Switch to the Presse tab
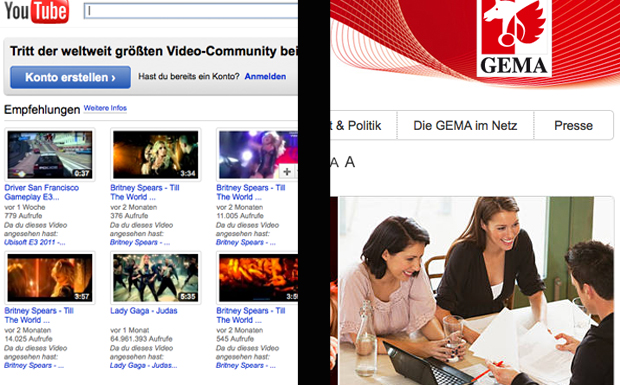Viewport: 620px width, 385px height. [x=573, y=125]
